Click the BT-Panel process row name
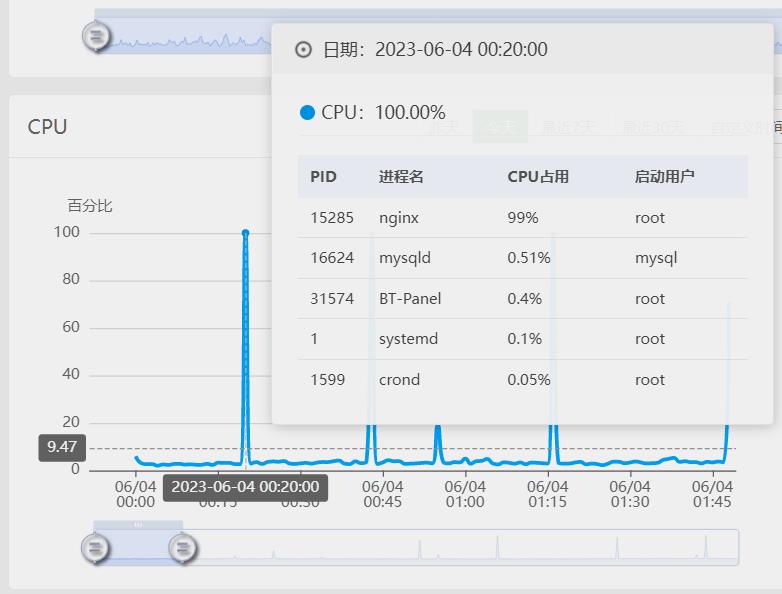782x594 pixels. [x=410, y=298]
